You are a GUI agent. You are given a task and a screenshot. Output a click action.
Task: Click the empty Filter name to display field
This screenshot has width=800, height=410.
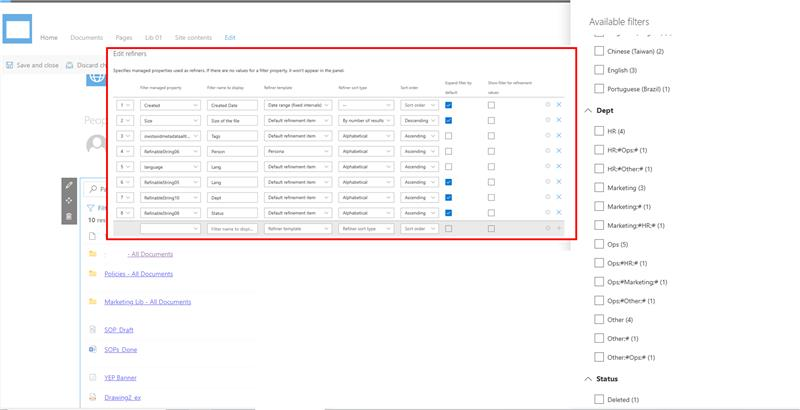233,229
